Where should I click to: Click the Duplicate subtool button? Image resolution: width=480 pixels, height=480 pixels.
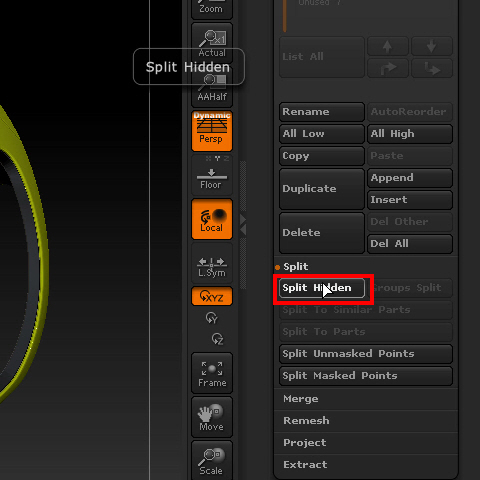[322, 189]
